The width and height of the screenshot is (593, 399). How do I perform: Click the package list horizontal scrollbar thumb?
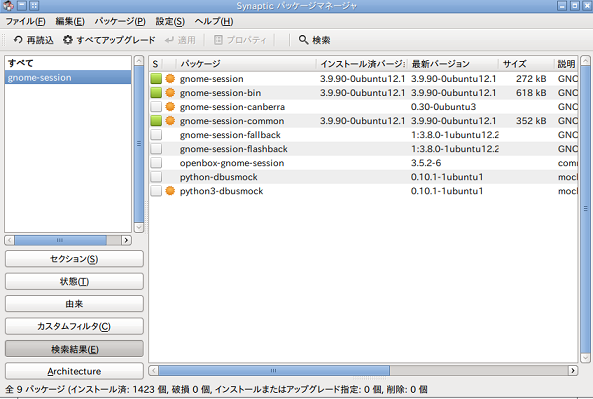click(x=274, y=371)
